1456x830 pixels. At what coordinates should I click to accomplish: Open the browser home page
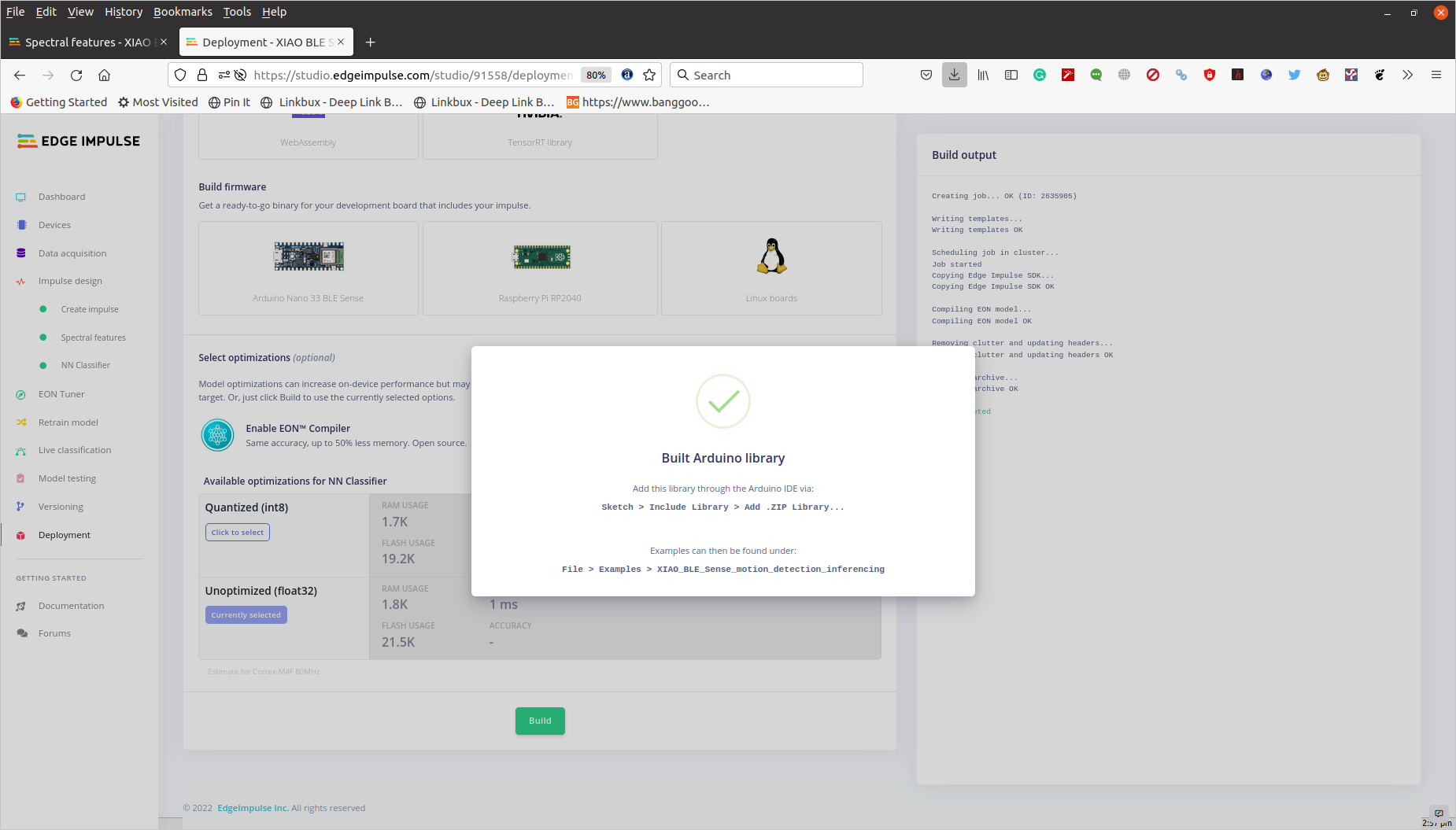tap(104, 75)
